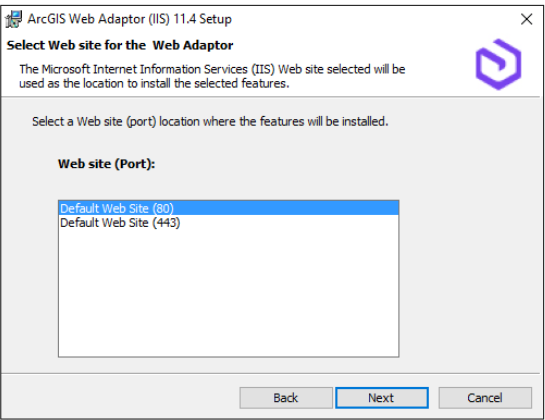Click blank row space right of "(443)" entry
This screenshot has height=420, width=545.
click(x=289, y=223)
